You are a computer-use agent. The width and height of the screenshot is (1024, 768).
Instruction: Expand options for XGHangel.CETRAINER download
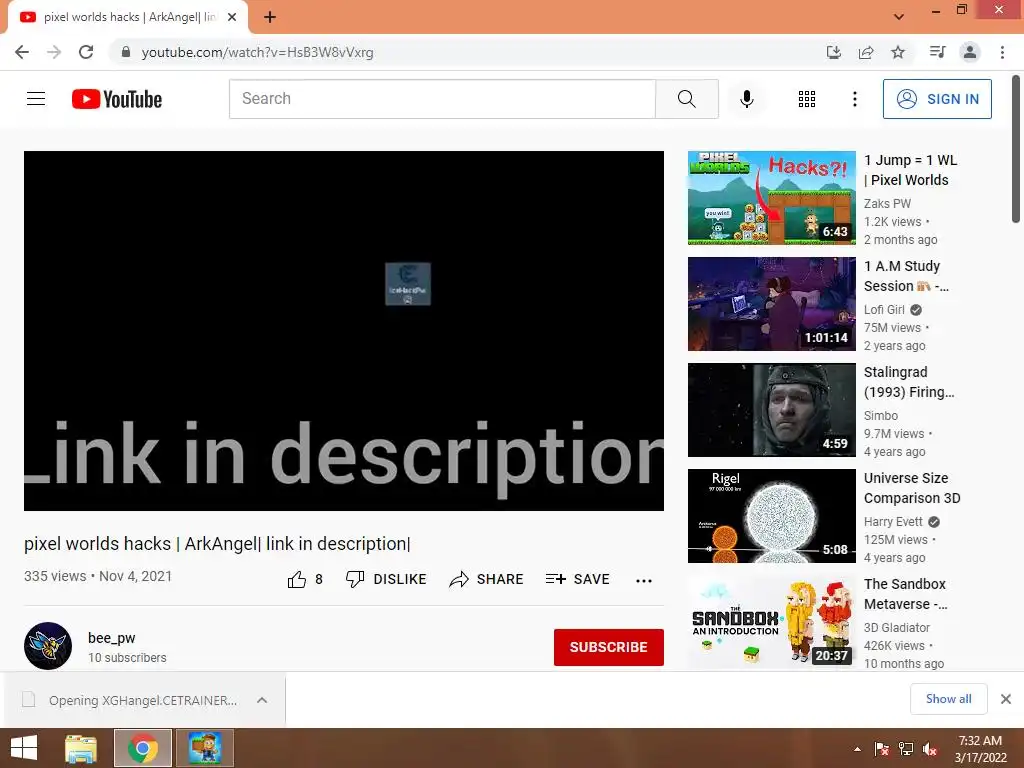(x=262, y=700)
